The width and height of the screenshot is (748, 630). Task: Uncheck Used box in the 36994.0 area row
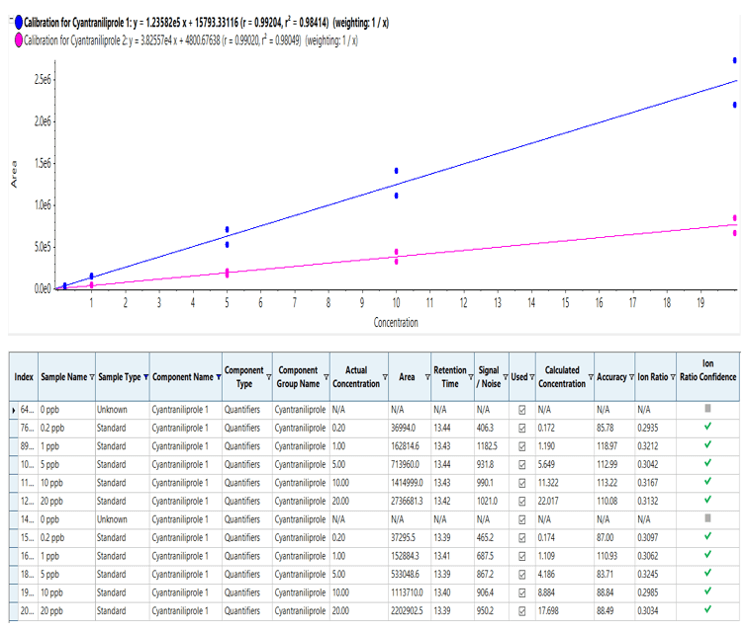519,427
